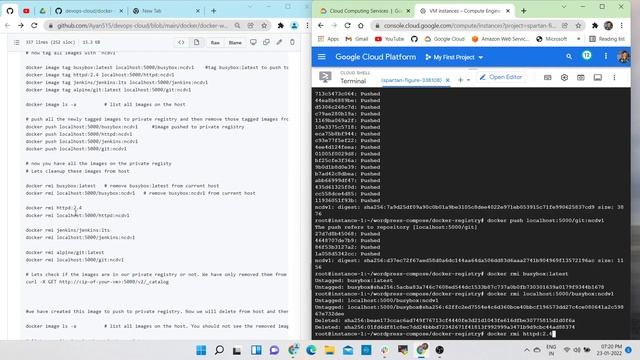The height and width of the screenshot is (360, 640).
Task: Search Google Cloud Platform resources
Action: pyautogui.click(x=569, y=57)
